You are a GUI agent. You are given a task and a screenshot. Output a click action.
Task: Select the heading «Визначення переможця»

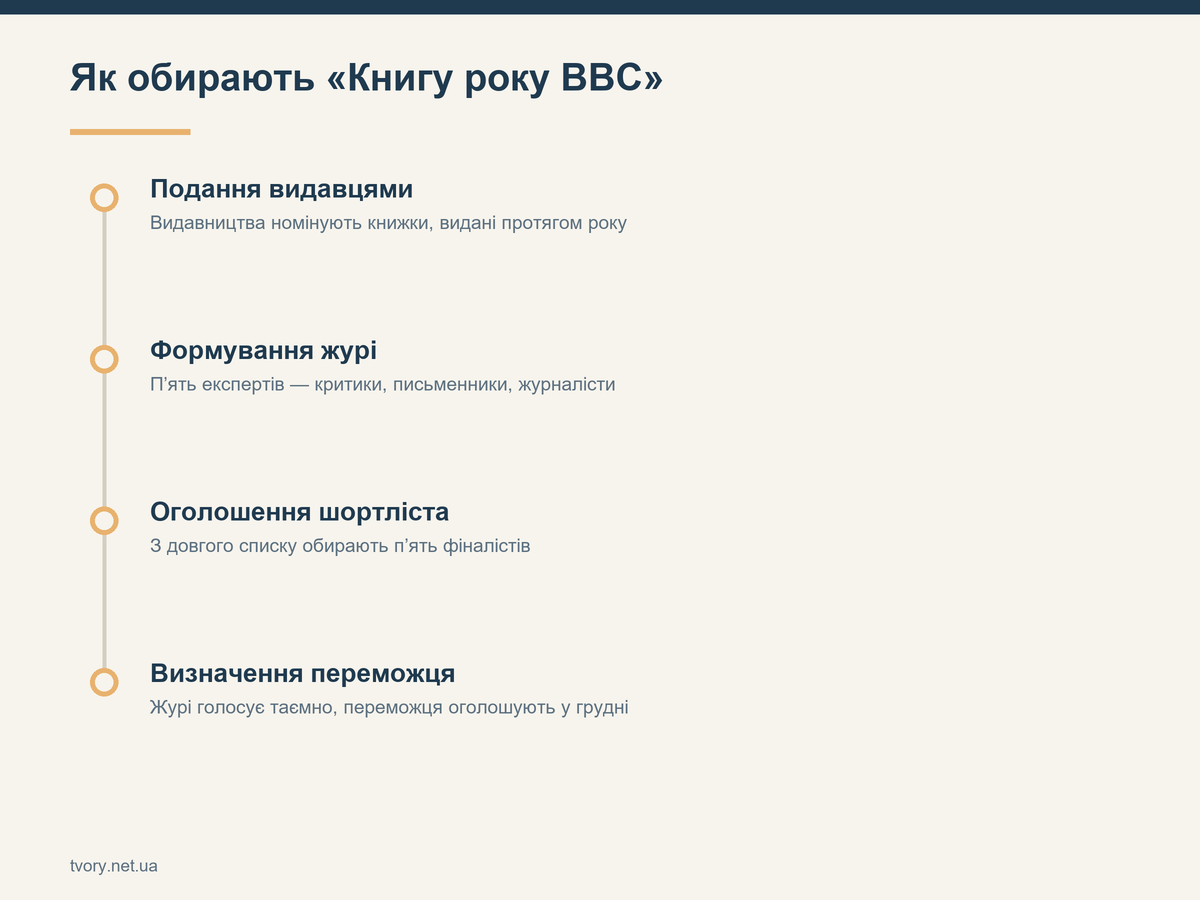[302, 673]
